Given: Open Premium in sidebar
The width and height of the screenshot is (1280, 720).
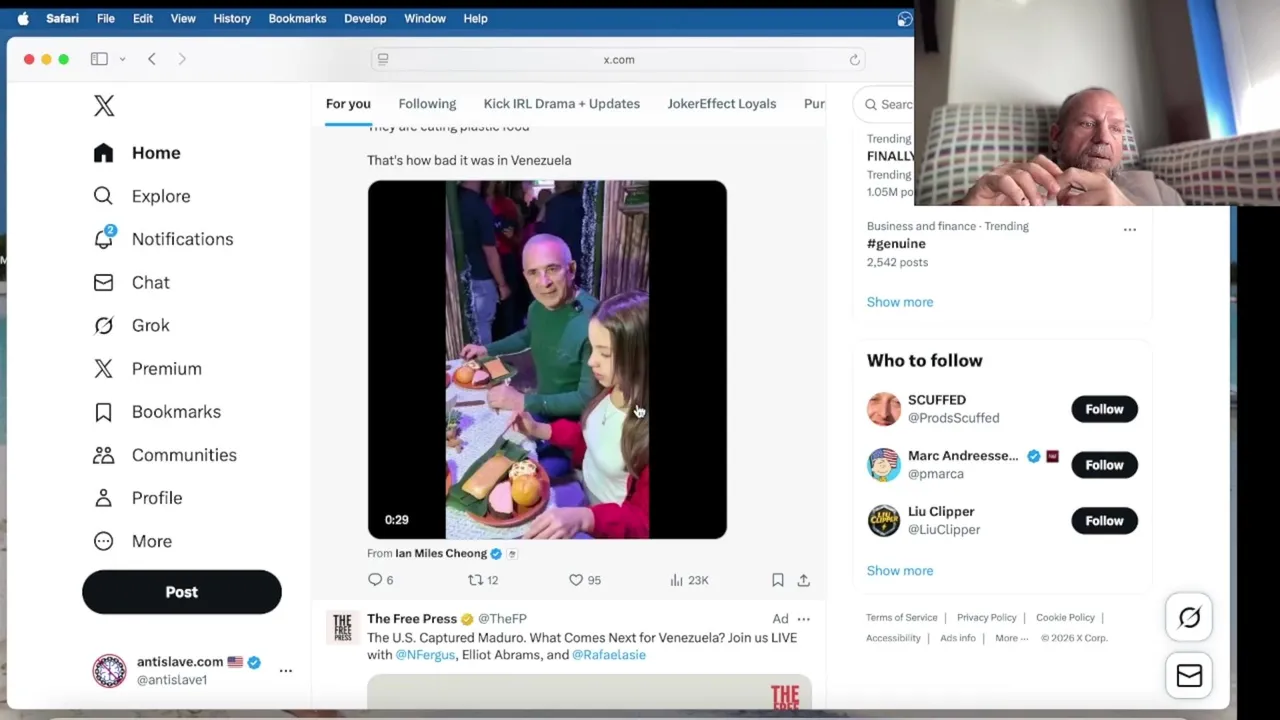Looking at the screenshot, I should click(x=147, y=368).
